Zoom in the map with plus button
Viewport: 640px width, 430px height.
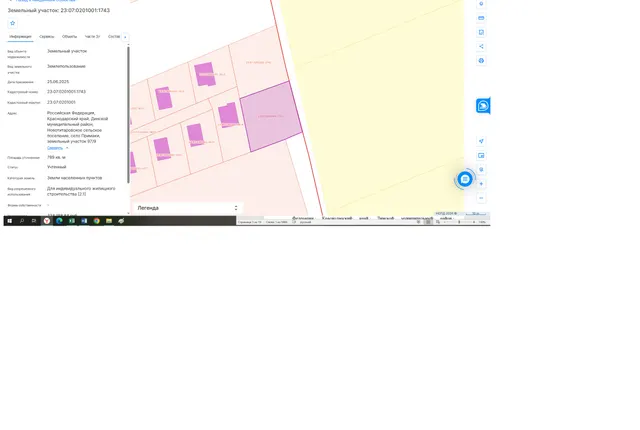(481, 184)
